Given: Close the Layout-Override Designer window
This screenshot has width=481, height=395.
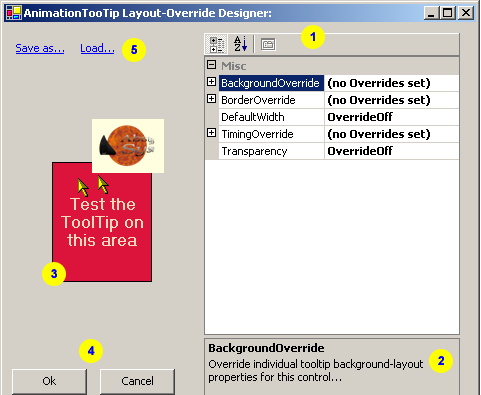Looking at the screenshot, I should pyautogui.click(x=466, y=13).
